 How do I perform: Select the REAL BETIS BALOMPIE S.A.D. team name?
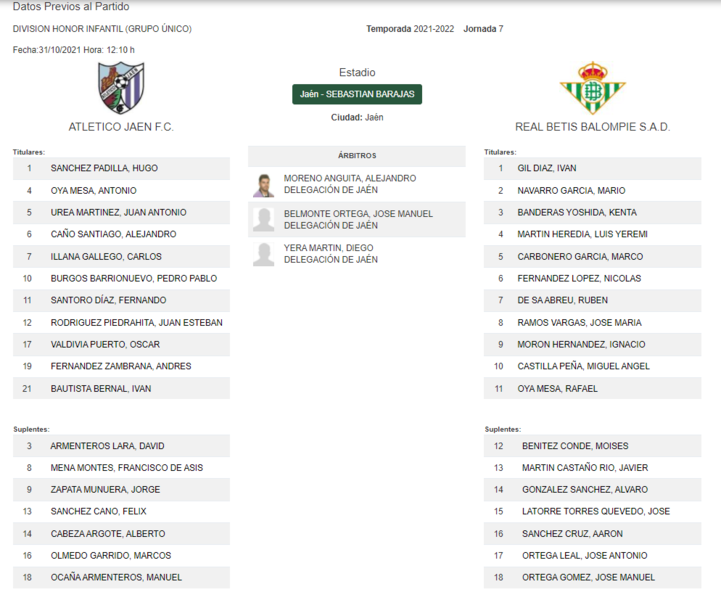coord(592,127)
